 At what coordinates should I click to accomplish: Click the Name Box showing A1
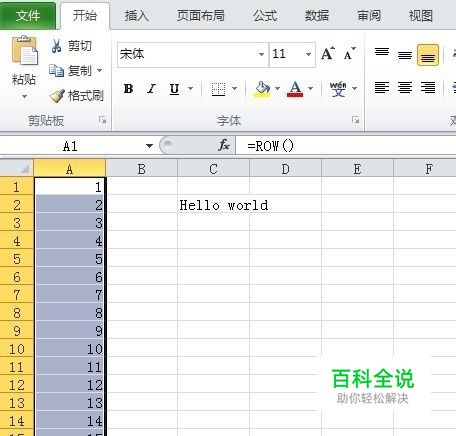[x=71, y=146]
